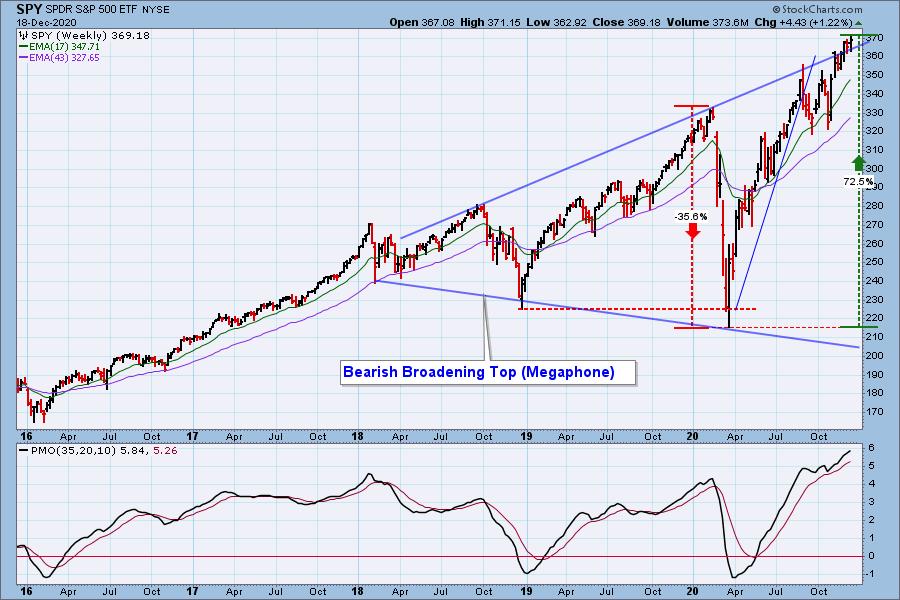The width and height of the screenshot is (900, 600).
Task: Click the green up-triangle beside Chg value
Action: [858, 23]
